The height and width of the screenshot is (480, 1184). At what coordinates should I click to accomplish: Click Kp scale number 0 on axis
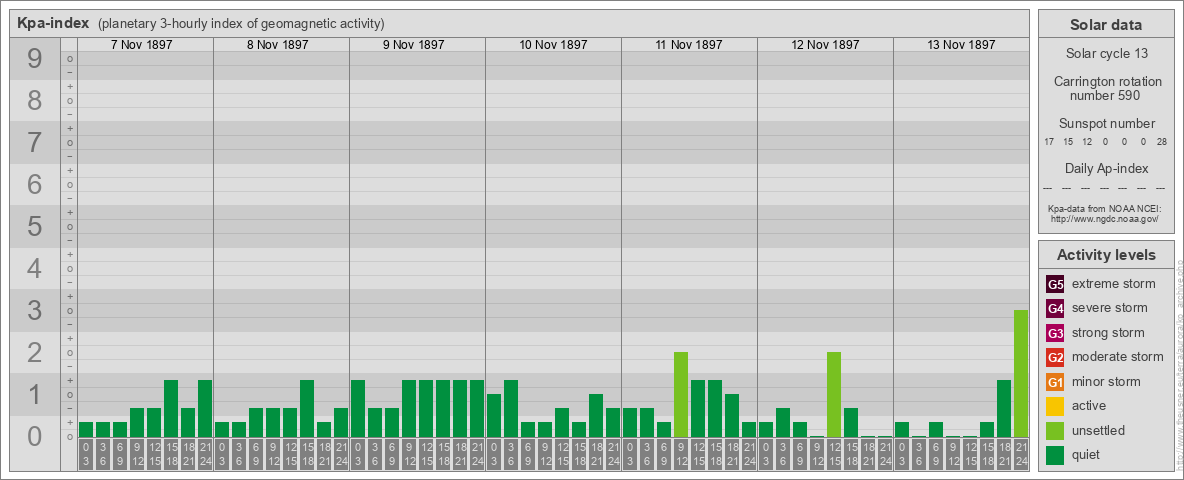pyautogui.click(x=35, y=436)
